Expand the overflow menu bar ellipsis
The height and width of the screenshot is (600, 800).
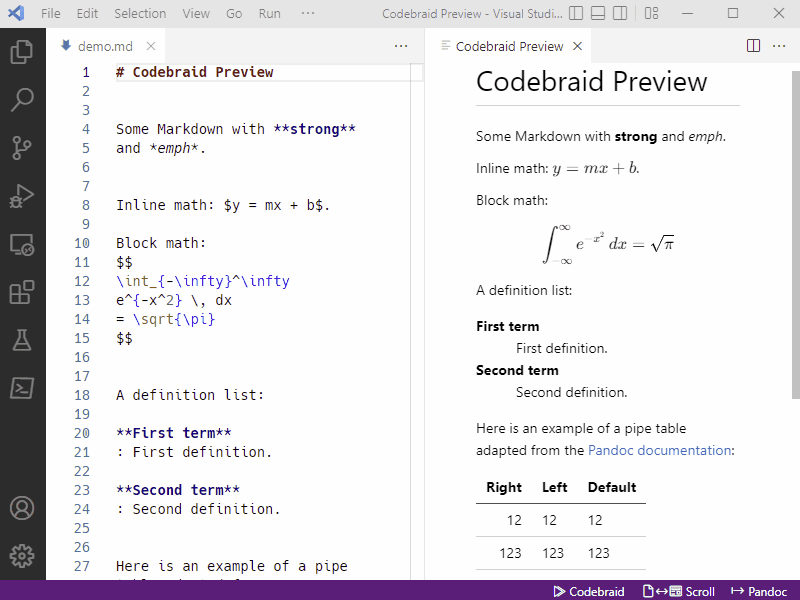tap(308, 13)
